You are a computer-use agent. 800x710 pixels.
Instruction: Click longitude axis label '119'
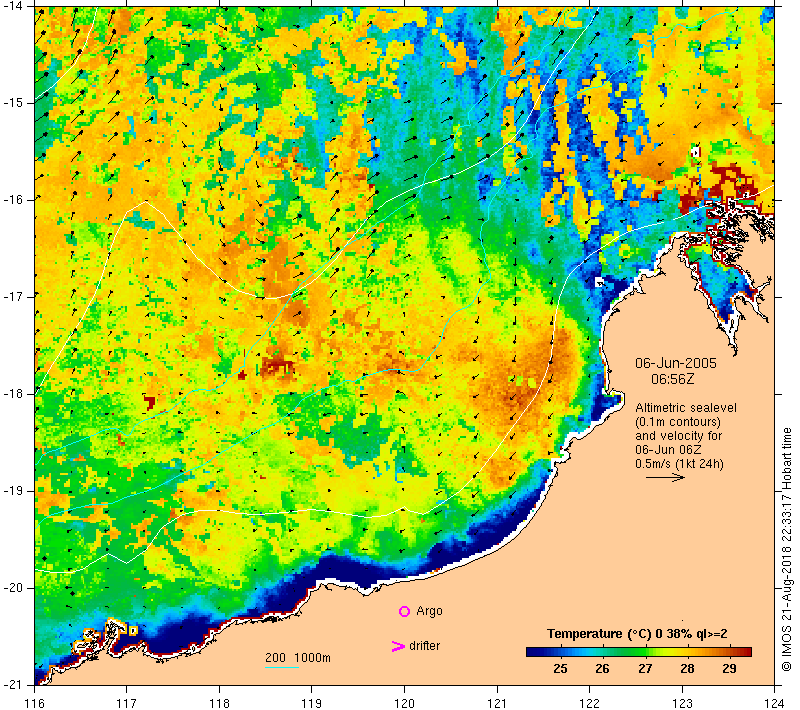click(x=312, y=703)
